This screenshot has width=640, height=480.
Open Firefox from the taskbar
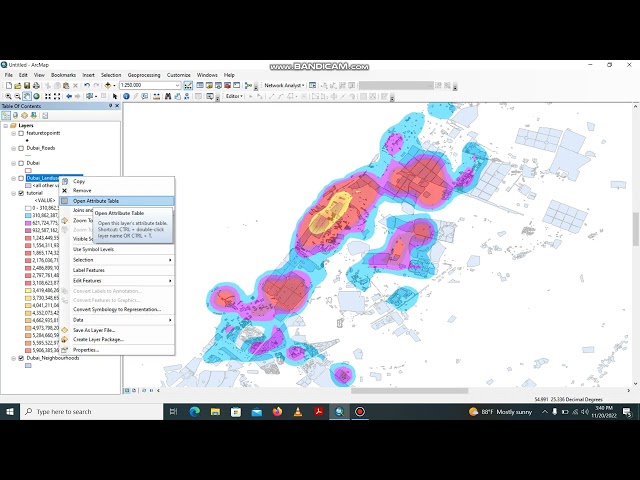pyautogui.click(x=278, y=412)
